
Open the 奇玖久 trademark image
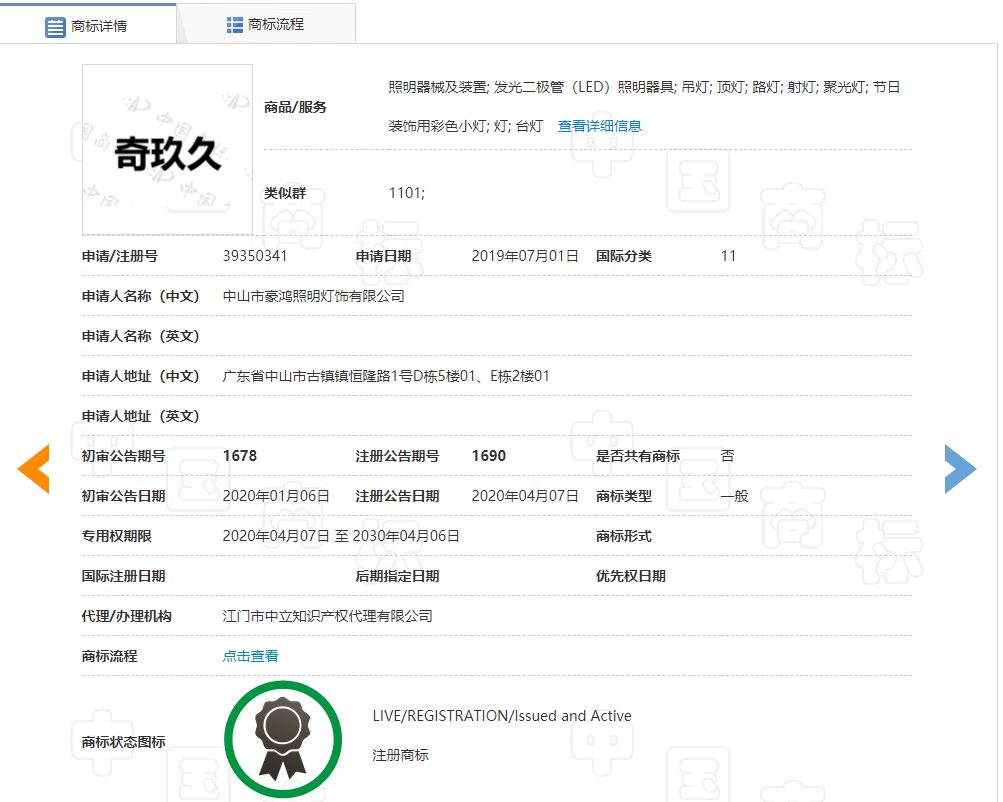(168, 150)
